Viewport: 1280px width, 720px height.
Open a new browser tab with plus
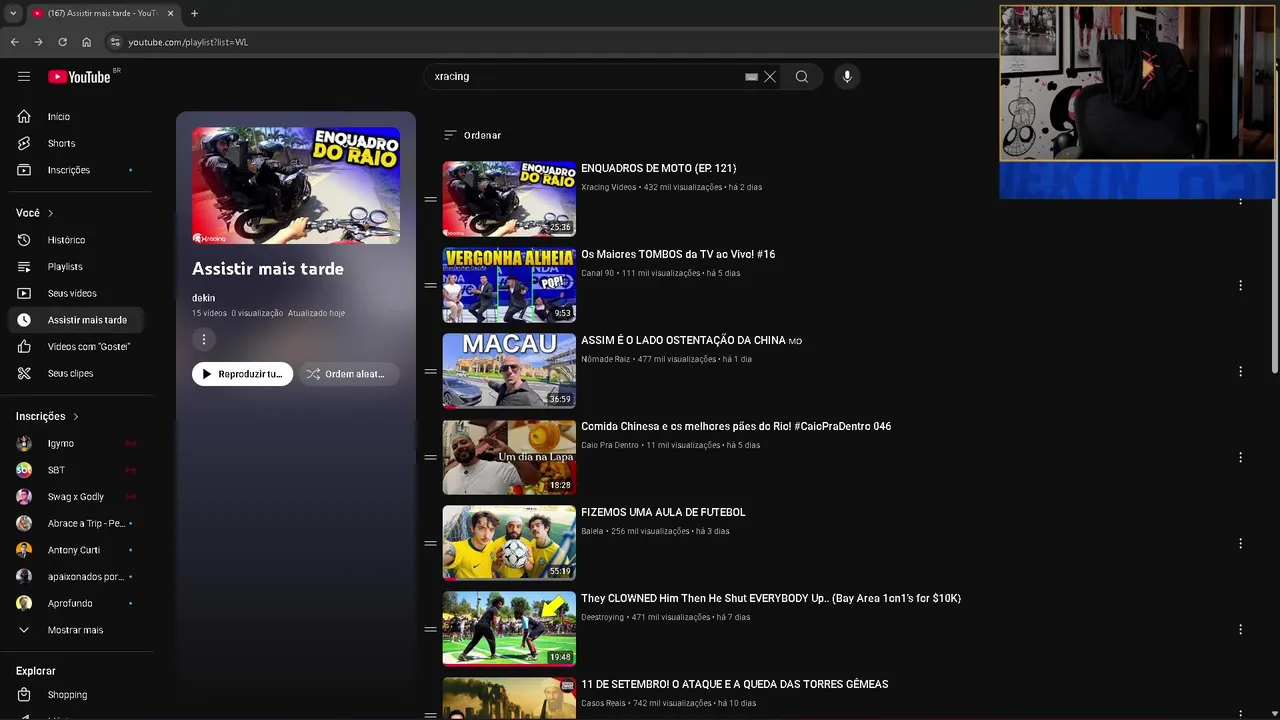click(194, 13)
